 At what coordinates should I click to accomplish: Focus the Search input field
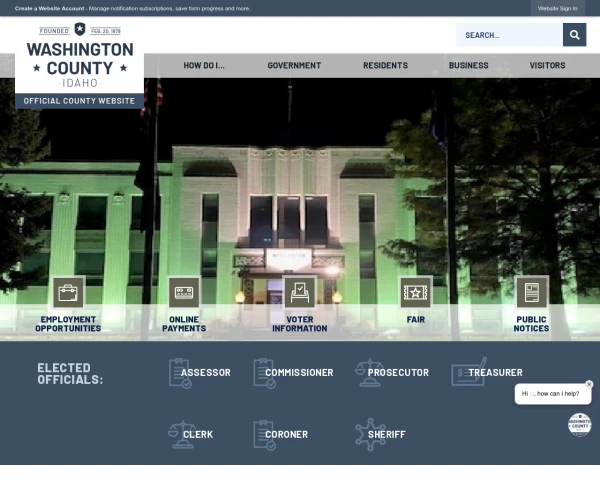tap(509, 35)
